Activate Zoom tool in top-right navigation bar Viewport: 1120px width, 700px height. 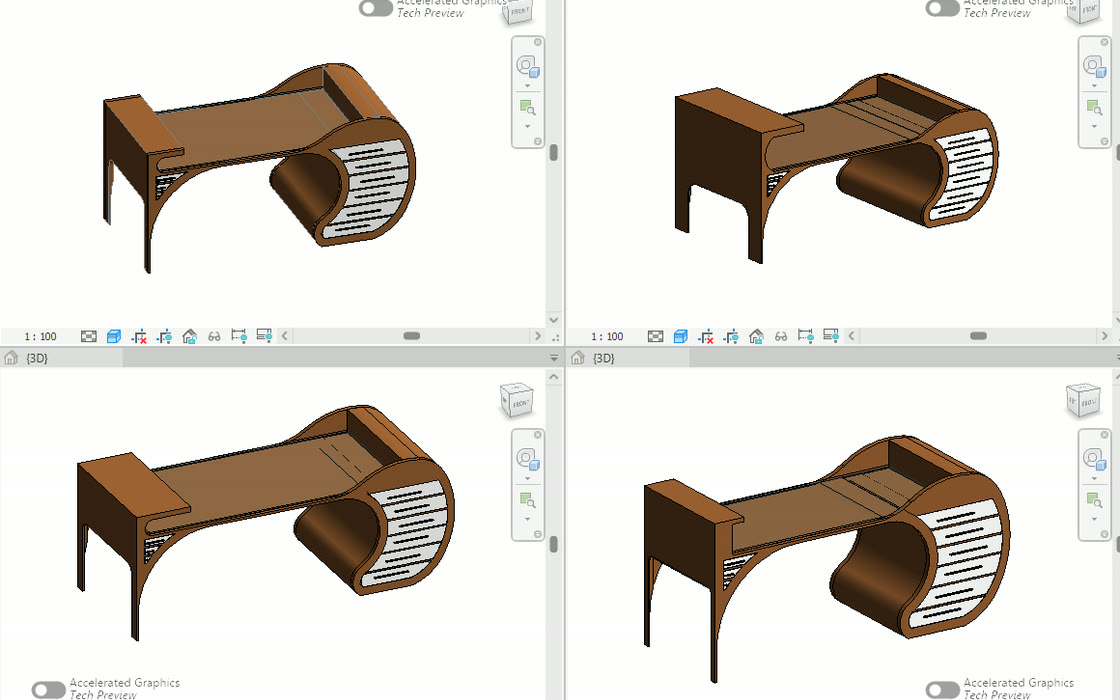[x=1094, y=107]
